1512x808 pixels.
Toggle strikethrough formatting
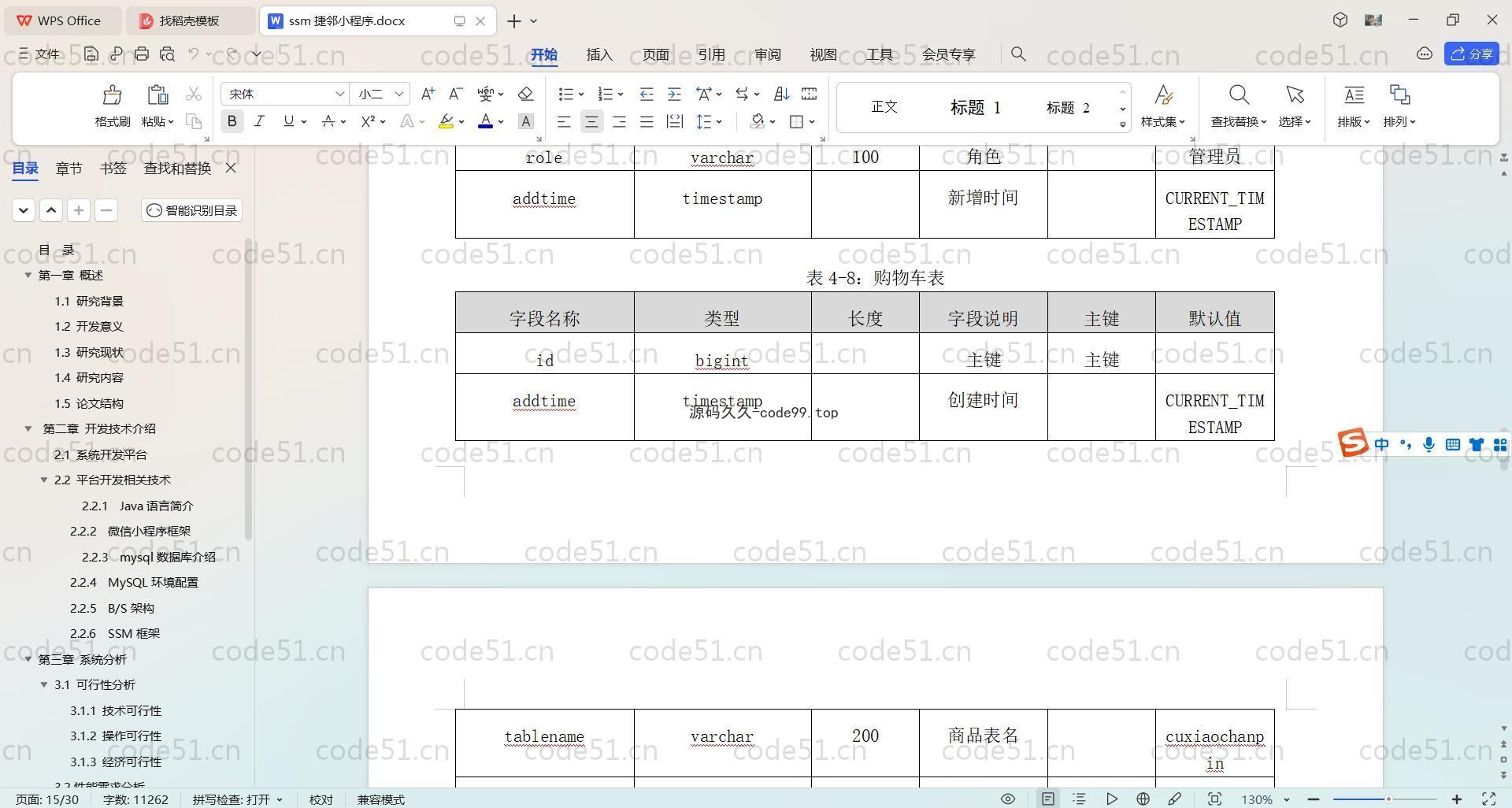pos(328,121)
